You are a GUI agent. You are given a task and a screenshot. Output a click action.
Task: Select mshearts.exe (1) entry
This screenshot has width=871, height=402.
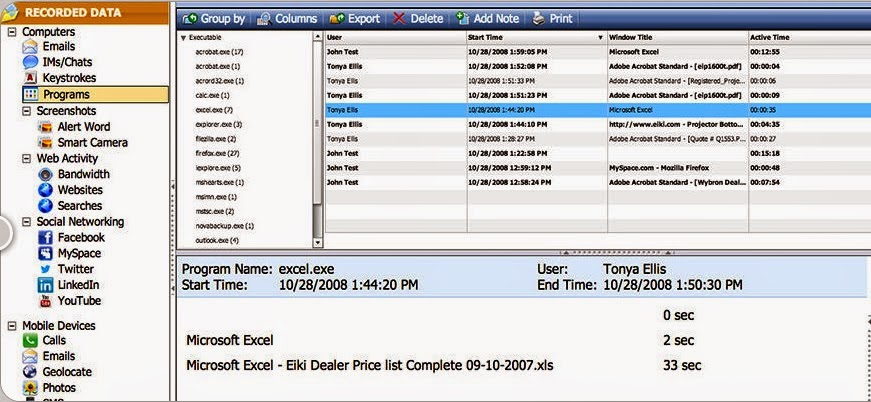[219, 182]
